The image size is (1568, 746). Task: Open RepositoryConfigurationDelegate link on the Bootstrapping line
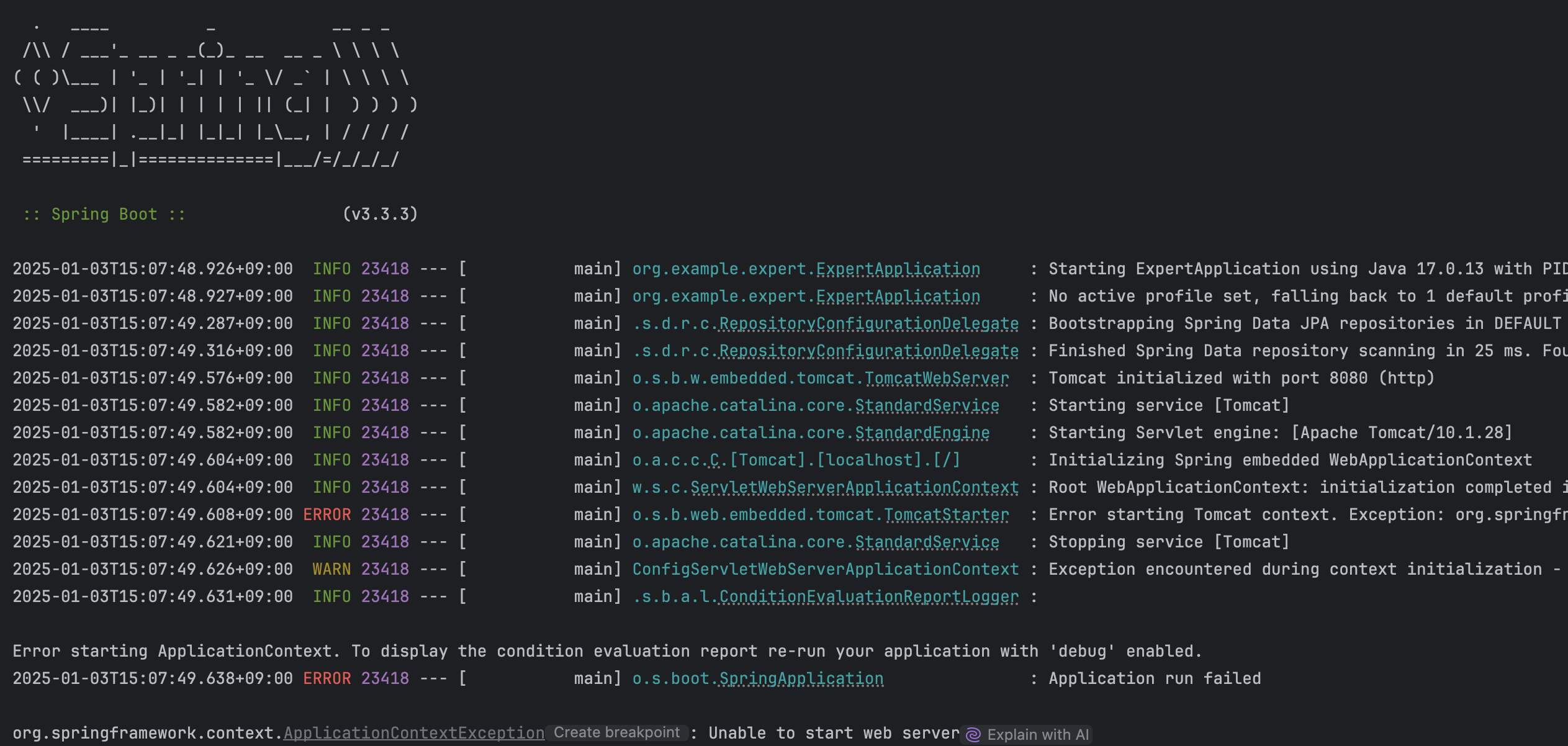[x=868, y=323]
